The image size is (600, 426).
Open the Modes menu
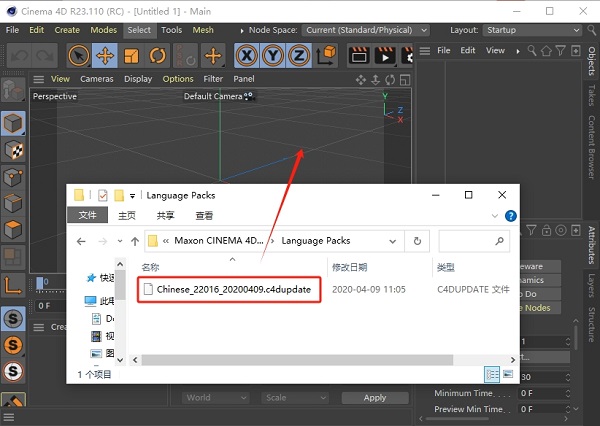[x=103, y=30]
